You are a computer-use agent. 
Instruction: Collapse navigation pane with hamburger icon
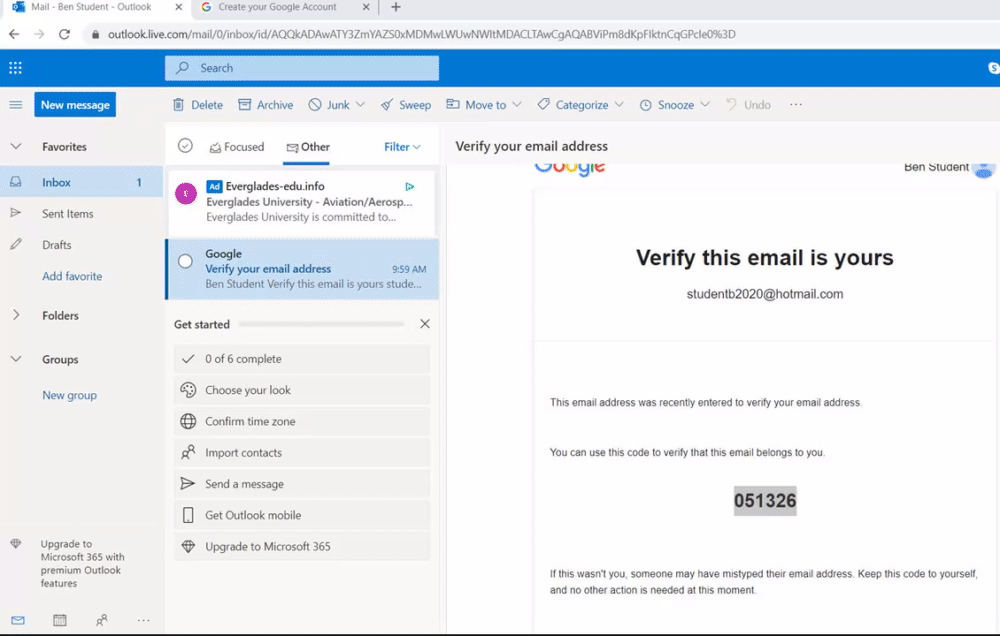(x=16, y=105)
